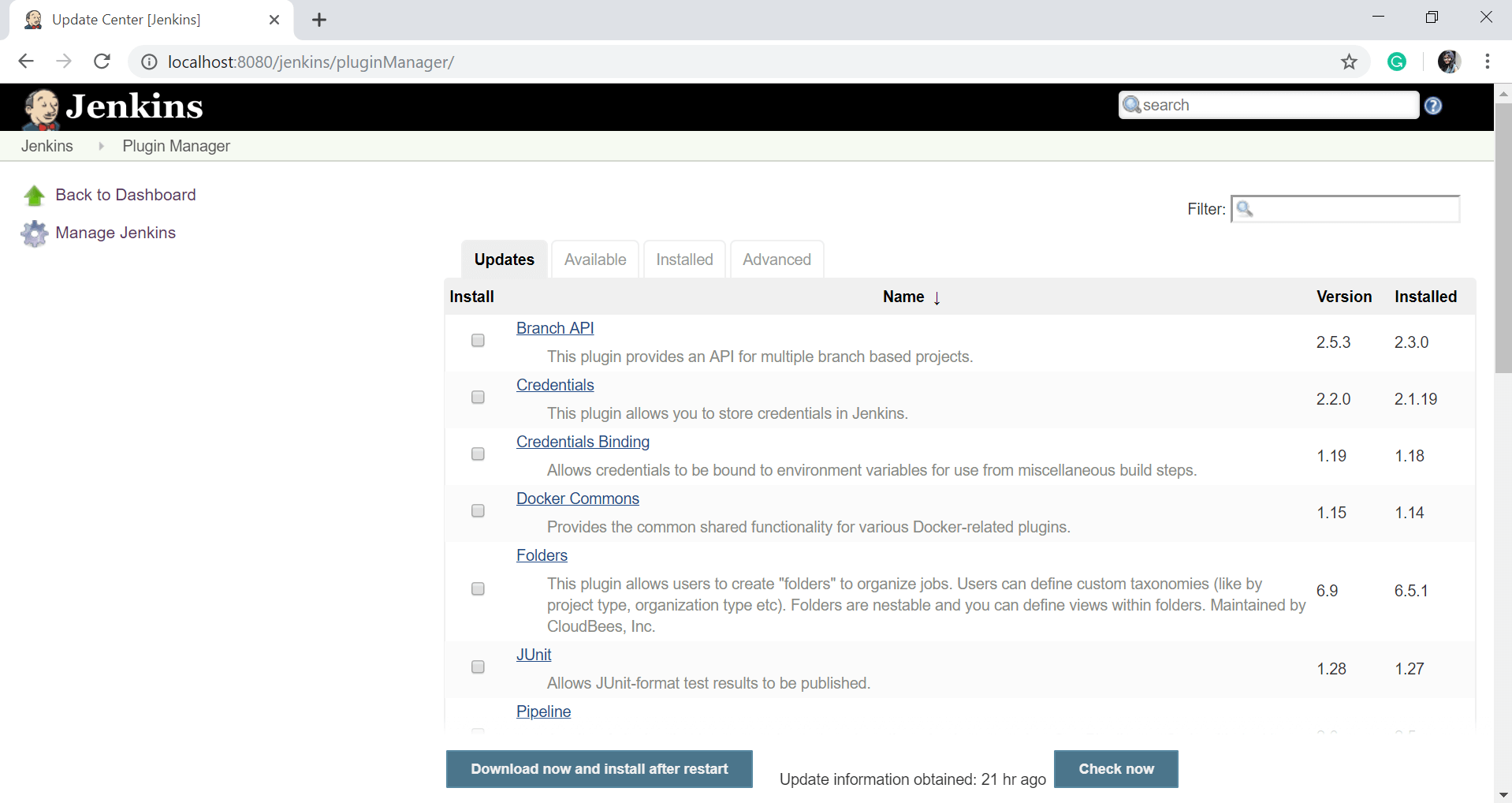The height and width of the screenshot is (803, 1512).
Task: Stay on the Updates tab
Action: [x=505, y=260]
